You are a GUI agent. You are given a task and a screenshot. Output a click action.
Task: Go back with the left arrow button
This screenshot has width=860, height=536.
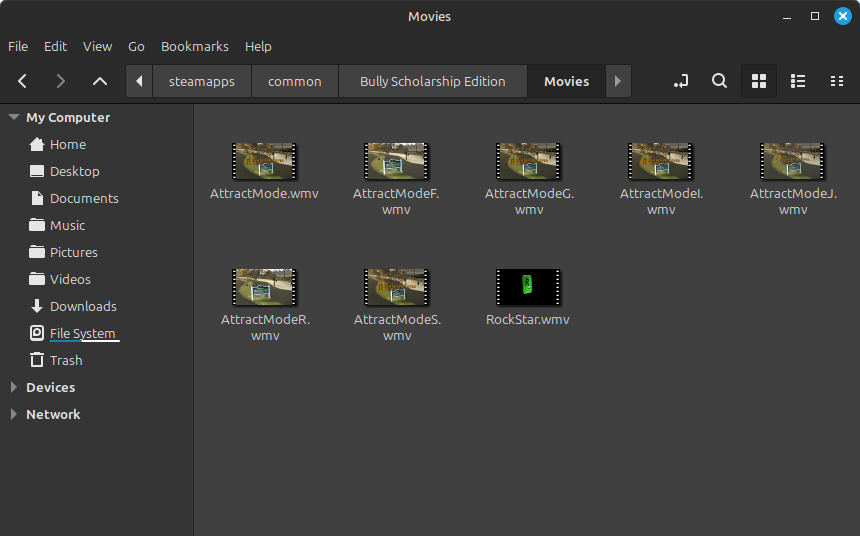point(22,81)
